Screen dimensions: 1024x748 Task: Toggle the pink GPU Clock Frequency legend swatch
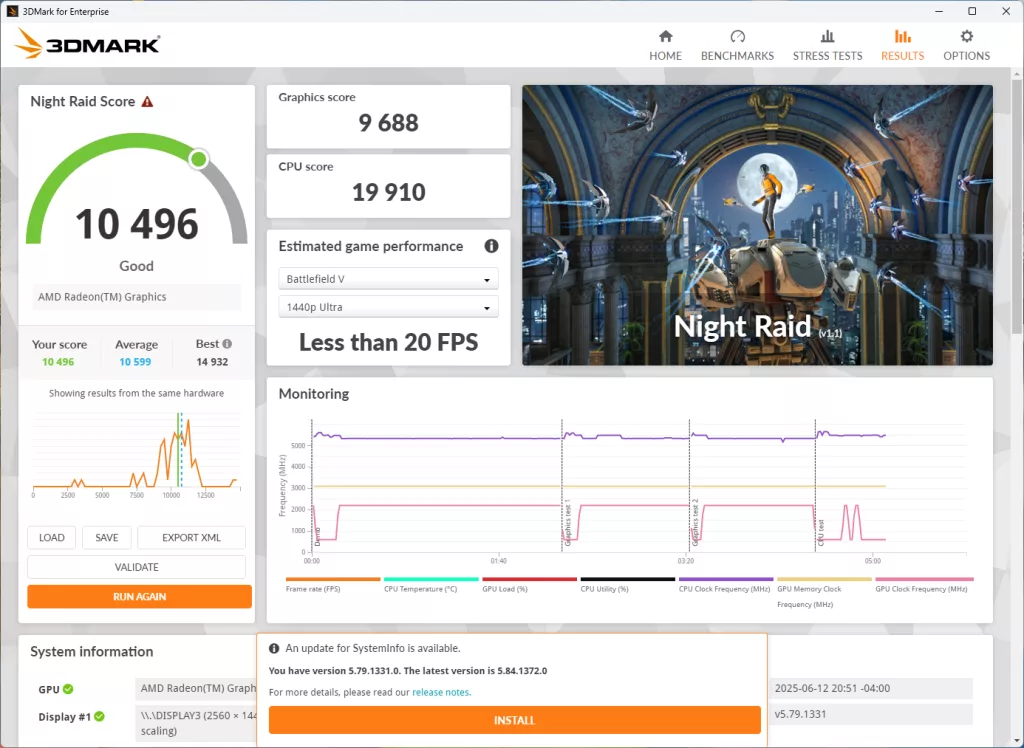(x=925, y=579)
